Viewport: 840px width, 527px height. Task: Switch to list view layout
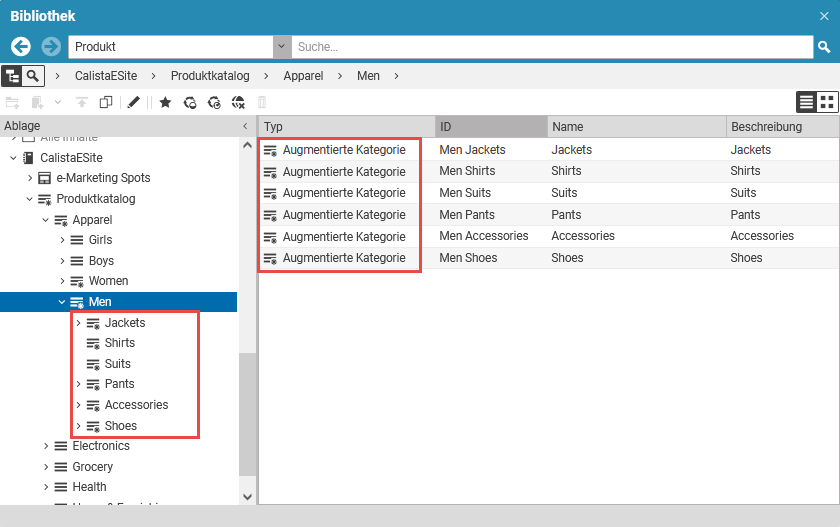point(806,102)
